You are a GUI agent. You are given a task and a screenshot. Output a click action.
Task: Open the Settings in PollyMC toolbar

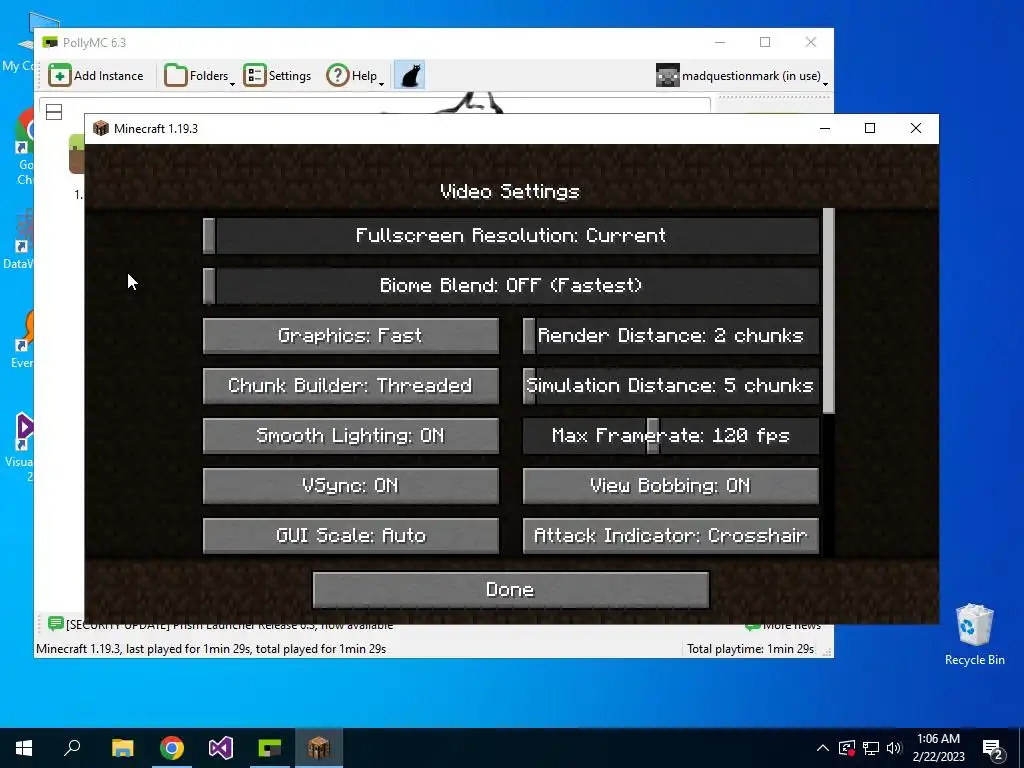tap(277, 76)
